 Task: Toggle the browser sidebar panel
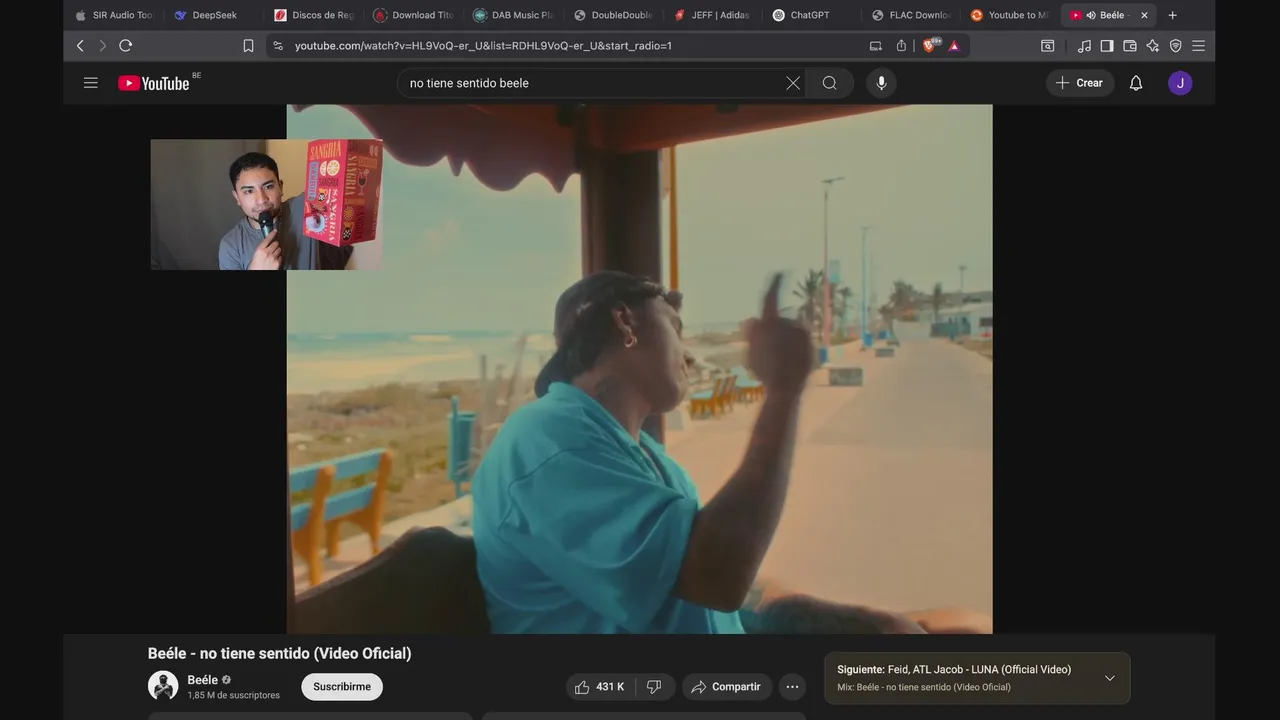click(x=1107, y=46)
